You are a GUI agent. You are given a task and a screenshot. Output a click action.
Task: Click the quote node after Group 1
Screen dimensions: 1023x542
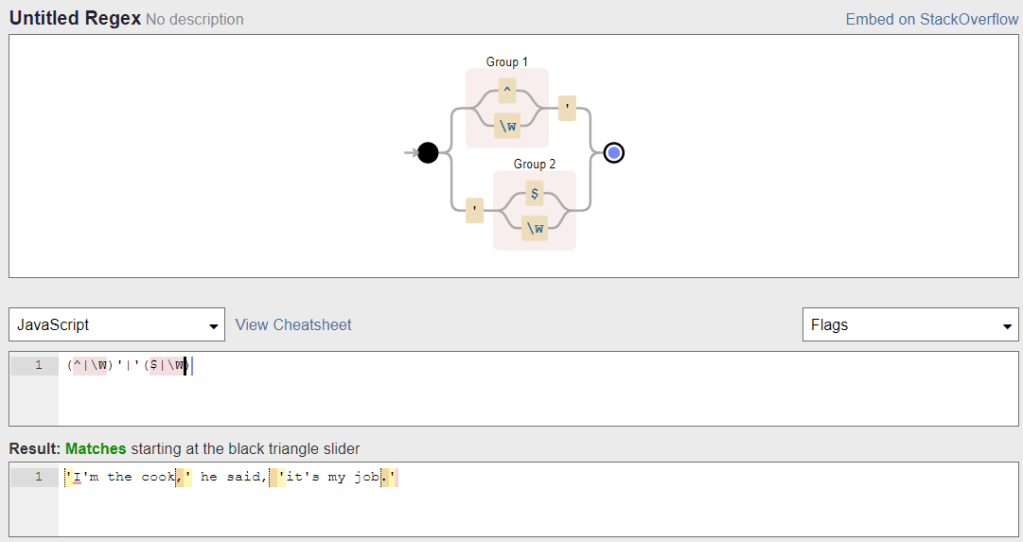pyautogui.click(x=567, y=108)
